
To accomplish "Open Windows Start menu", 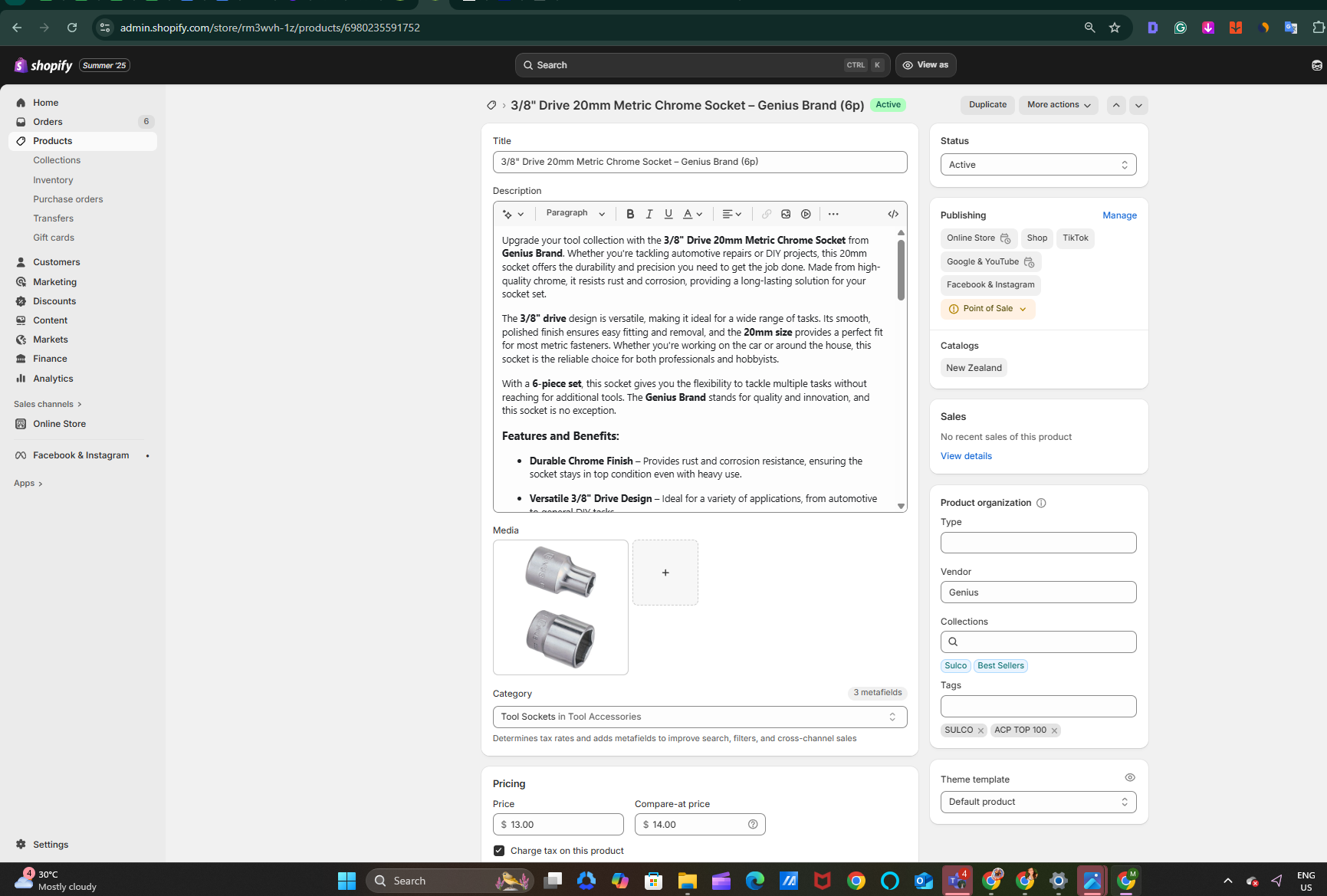I will pyautogui.click(x=347, y=881).
